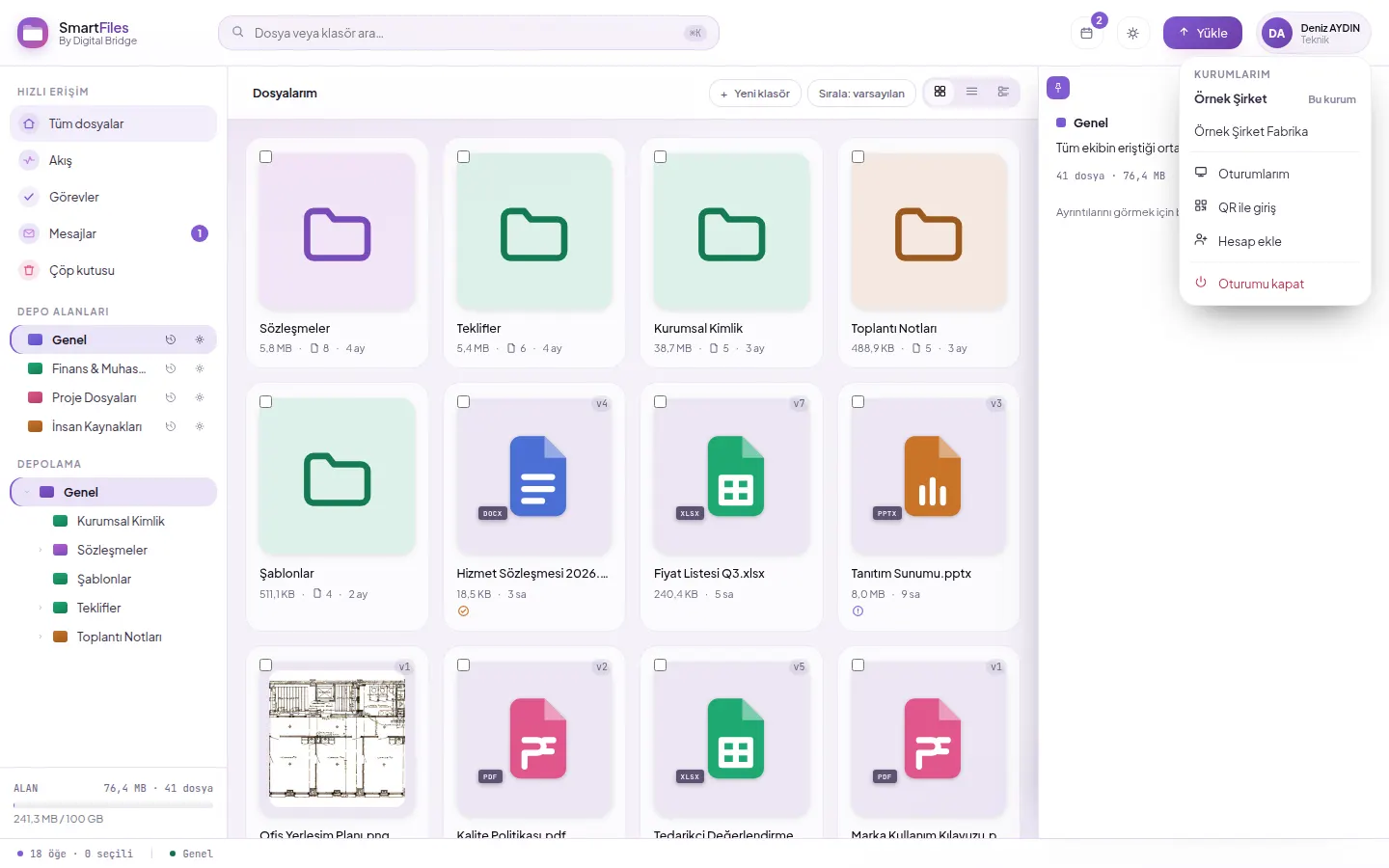Collapse the Genel tree in Depolama
The width and height of the screenshot is (1389, 868).
point(28,492)
